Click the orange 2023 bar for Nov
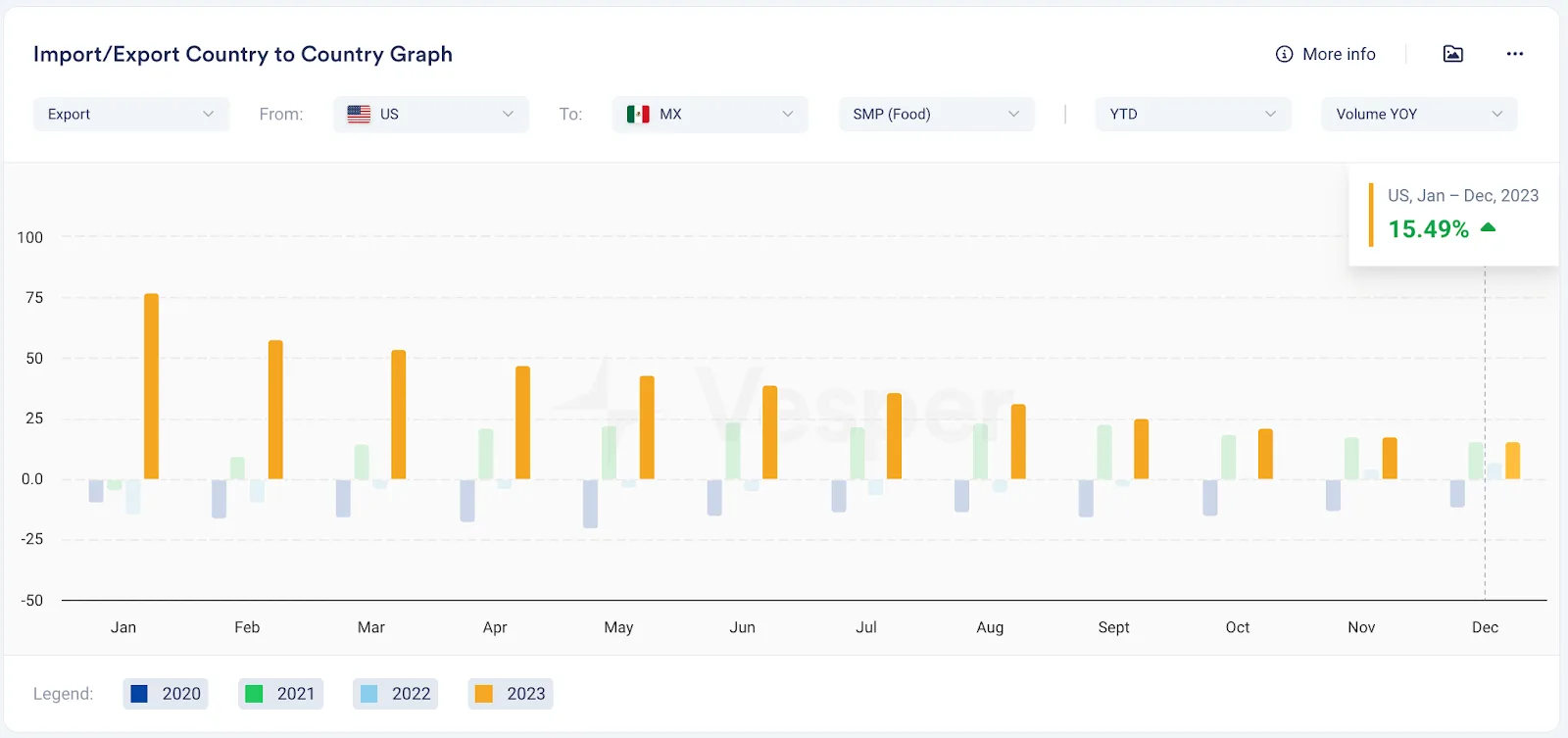 1390,458
